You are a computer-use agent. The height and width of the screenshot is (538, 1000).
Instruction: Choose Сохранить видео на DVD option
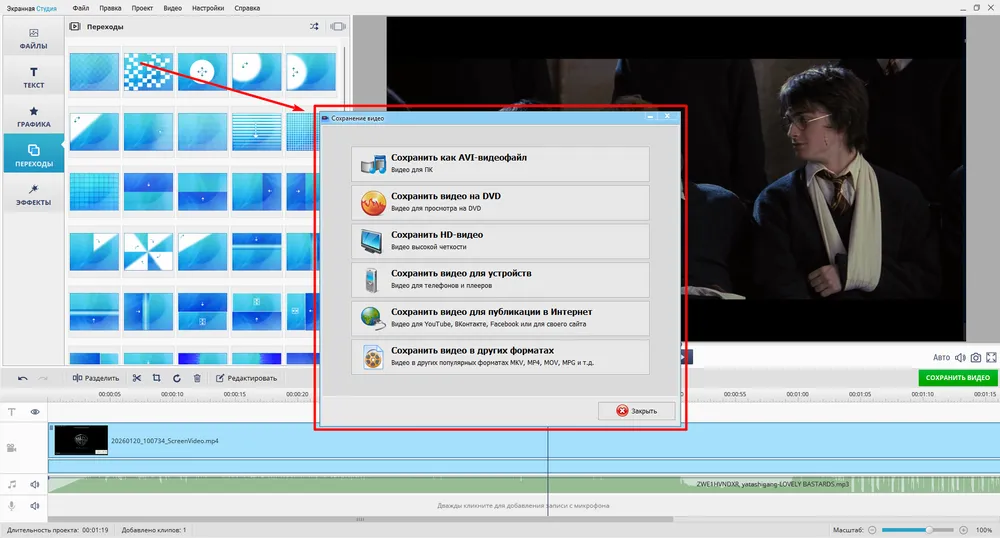(x=500, y=202)
